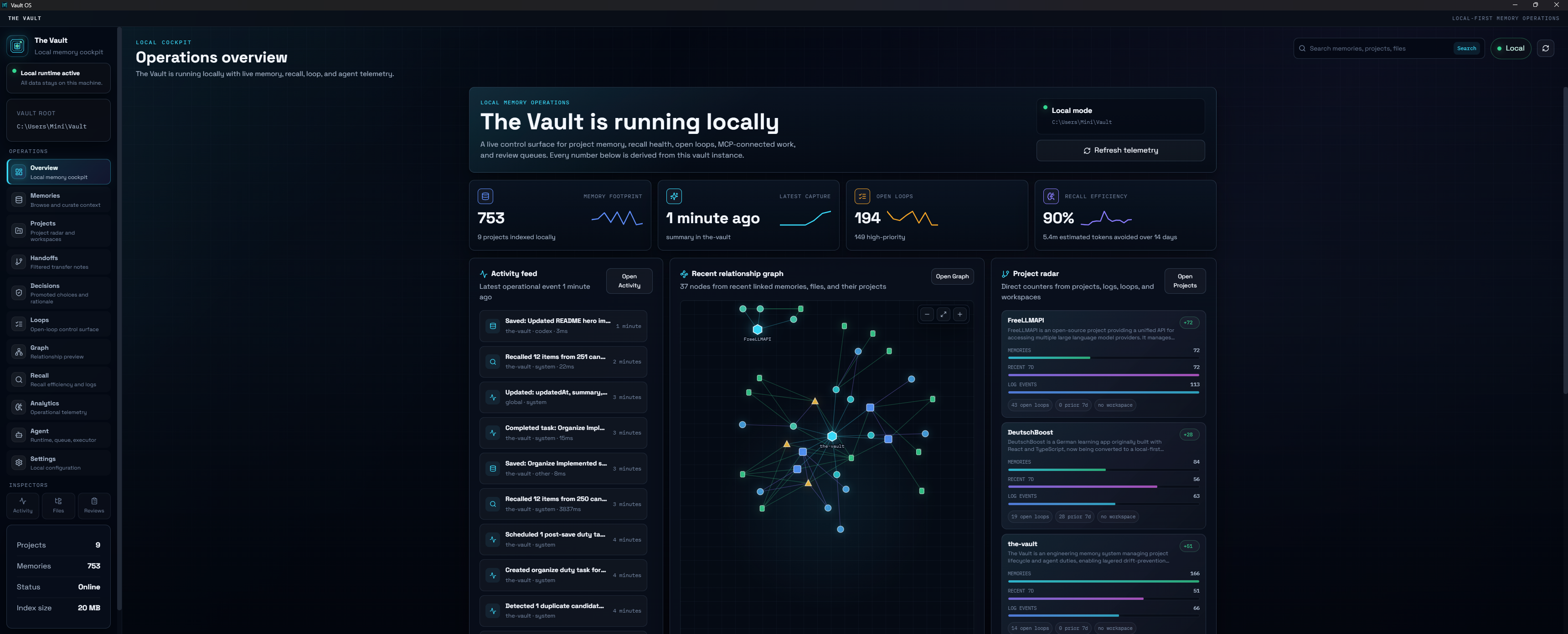This screenshot has height=634, width=1568.
Task: Click the refresh icon in top bar
Action: (x=1545, y=49)
